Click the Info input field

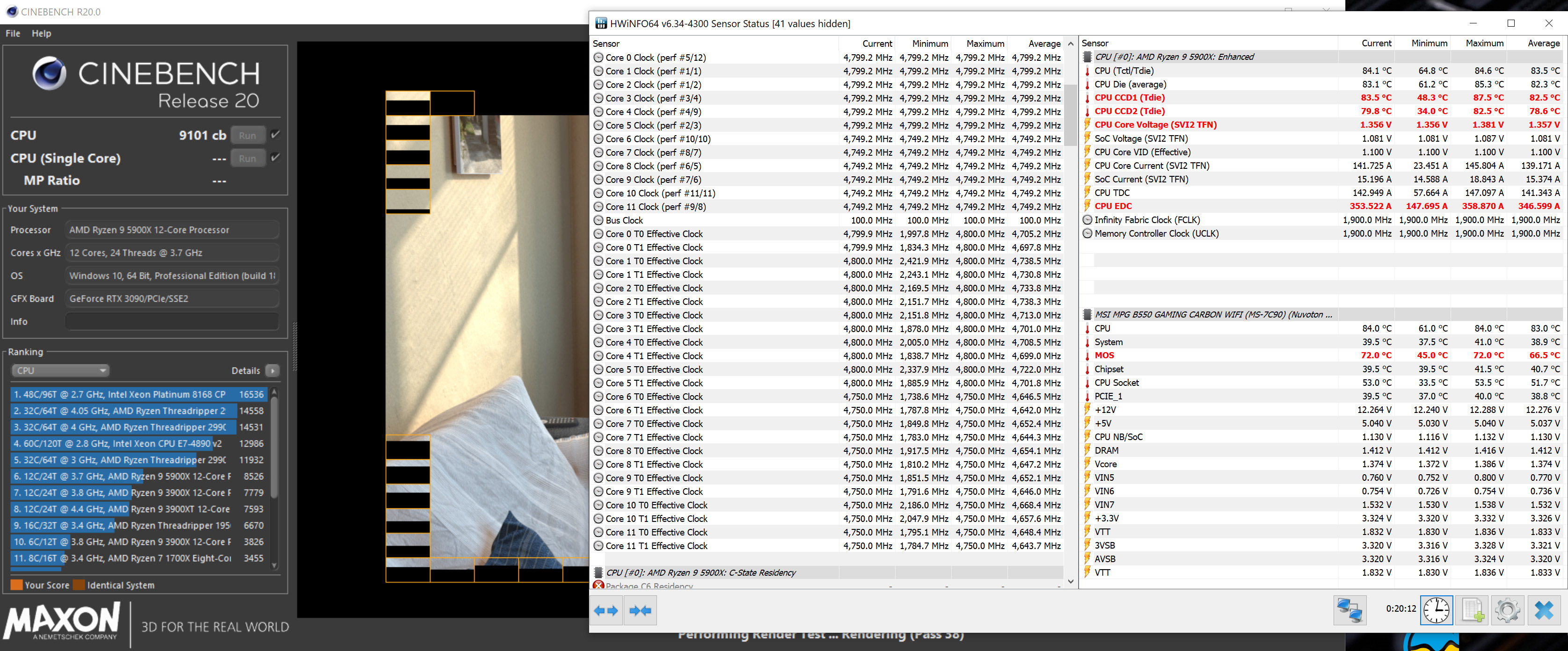(x=171, y=321)
